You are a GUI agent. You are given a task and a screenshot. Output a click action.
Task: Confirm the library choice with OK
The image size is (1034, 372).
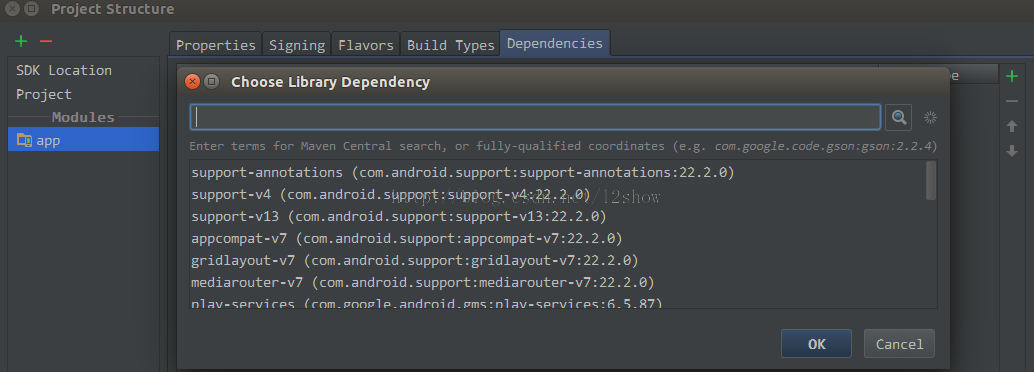[x=816, y=344]
